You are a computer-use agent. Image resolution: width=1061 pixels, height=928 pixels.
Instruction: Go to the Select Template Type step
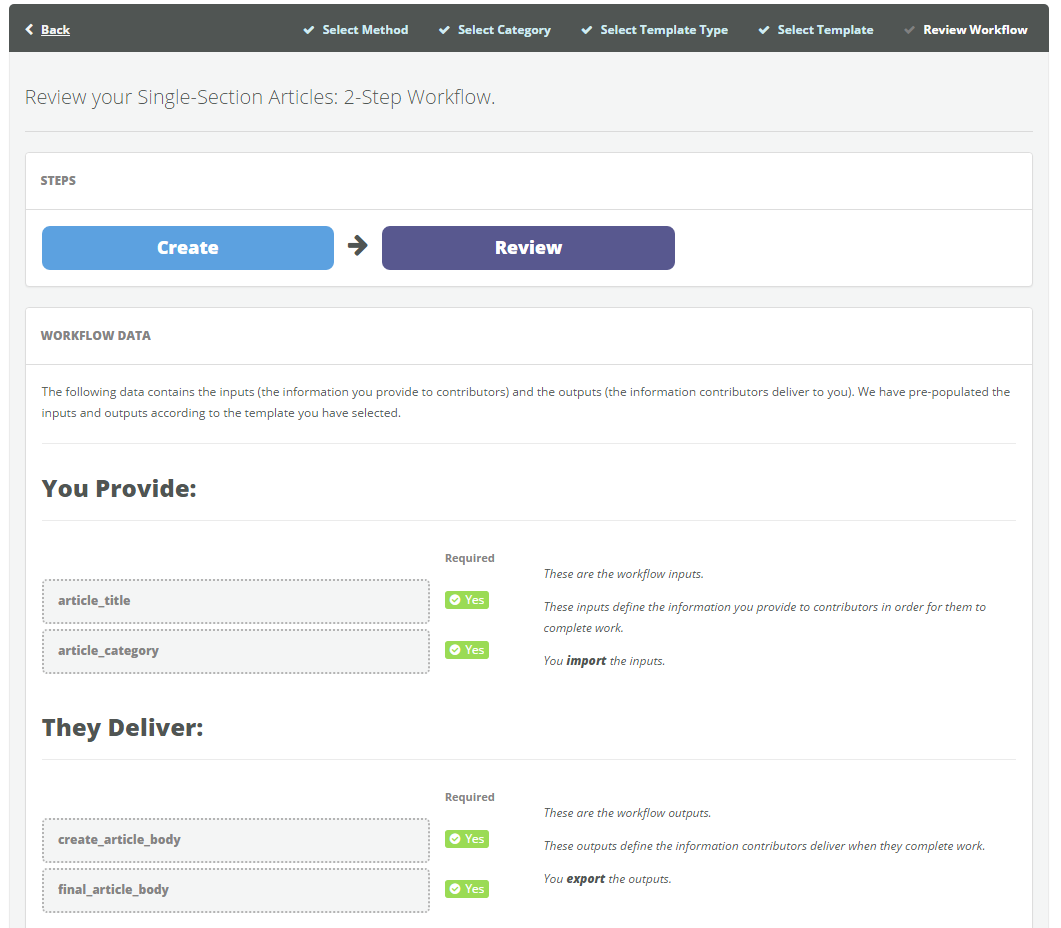(x=664, y=30)
